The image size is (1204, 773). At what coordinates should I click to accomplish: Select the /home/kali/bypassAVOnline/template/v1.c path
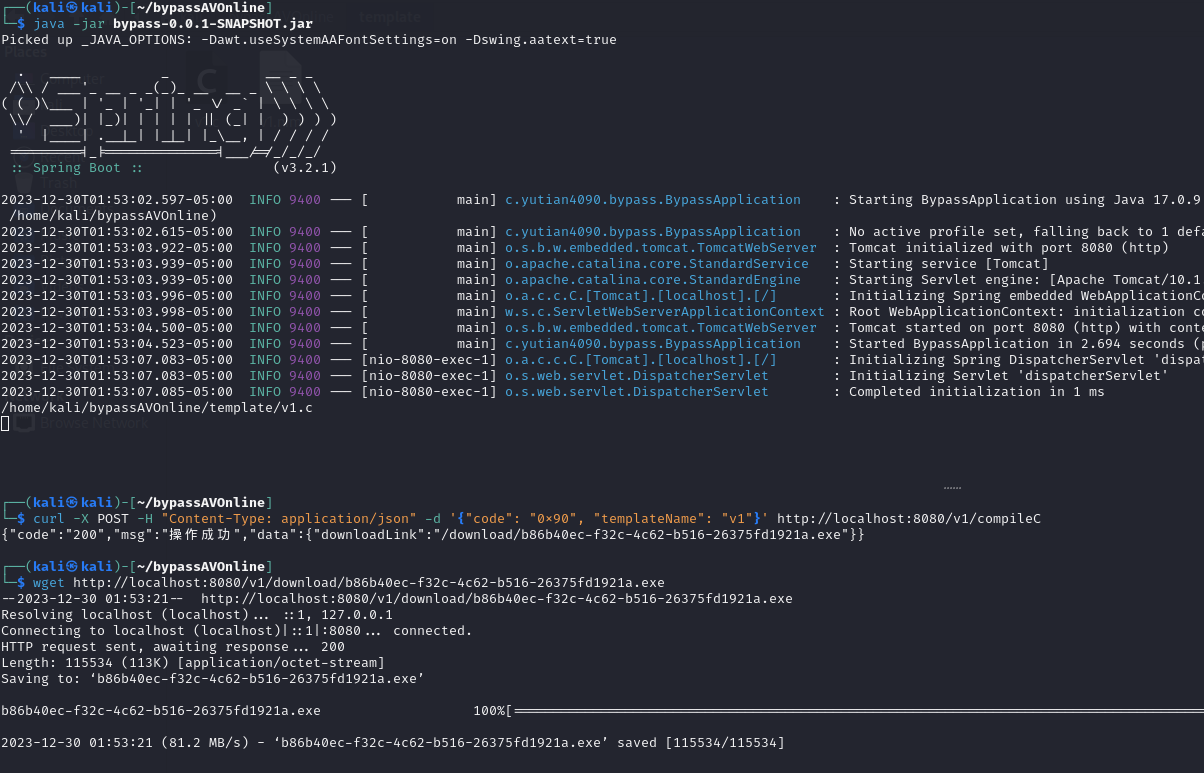click(x=157, y=408)
